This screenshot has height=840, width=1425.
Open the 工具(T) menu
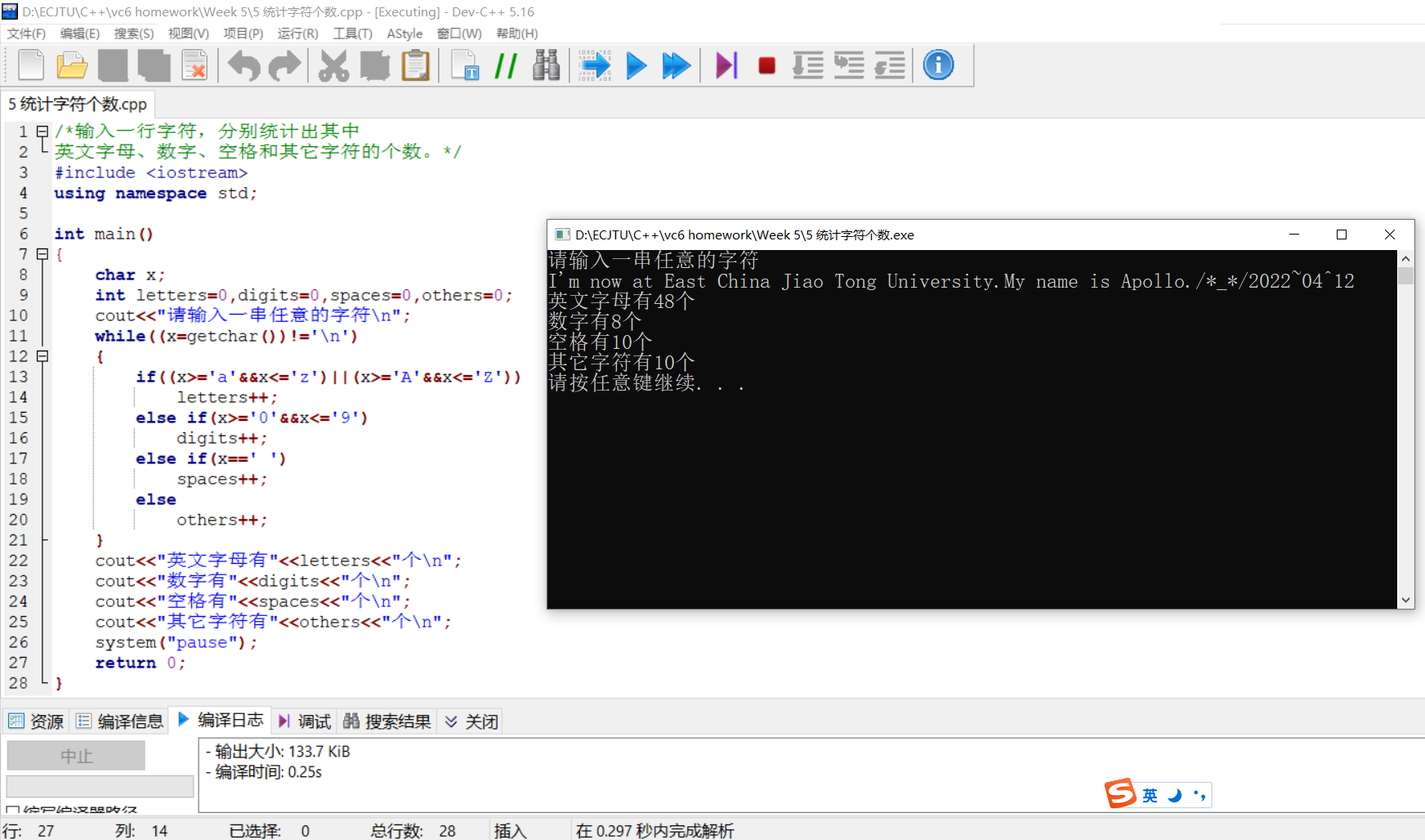[352, 34]
